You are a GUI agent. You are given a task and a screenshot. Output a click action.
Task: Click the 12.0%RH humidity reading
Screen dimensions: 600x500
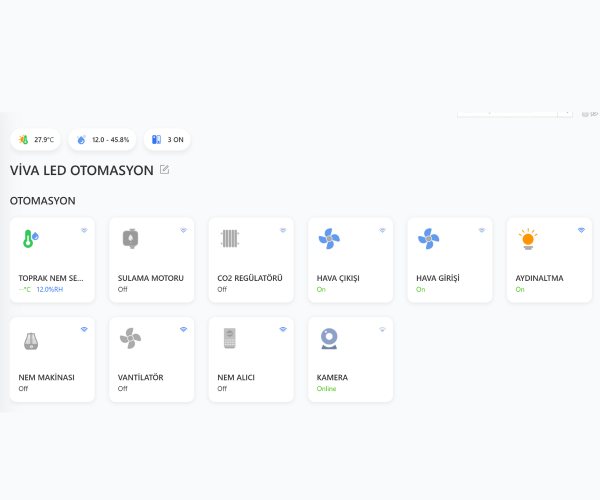tap(50, 290)
